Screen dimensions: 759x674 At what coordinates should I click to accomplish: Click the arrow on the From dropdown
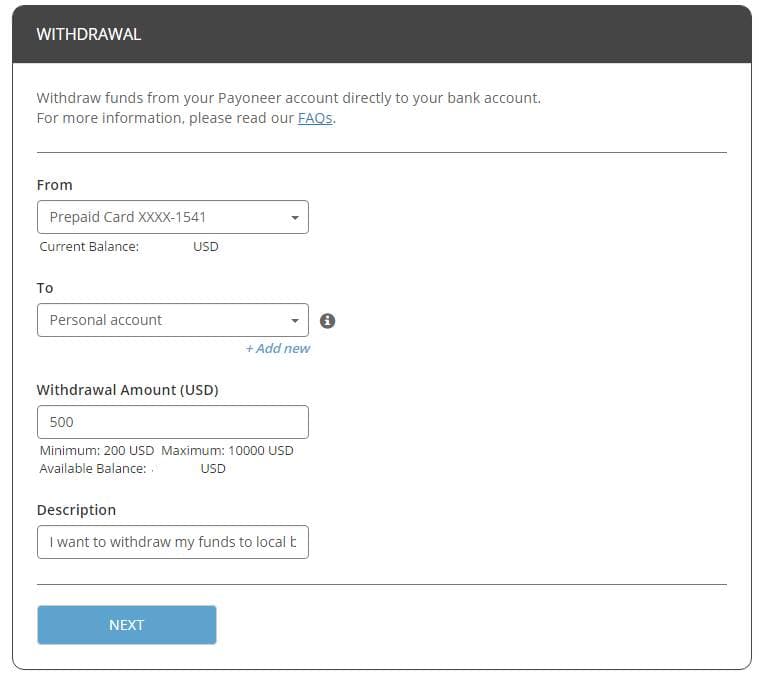tap(295, 217)
